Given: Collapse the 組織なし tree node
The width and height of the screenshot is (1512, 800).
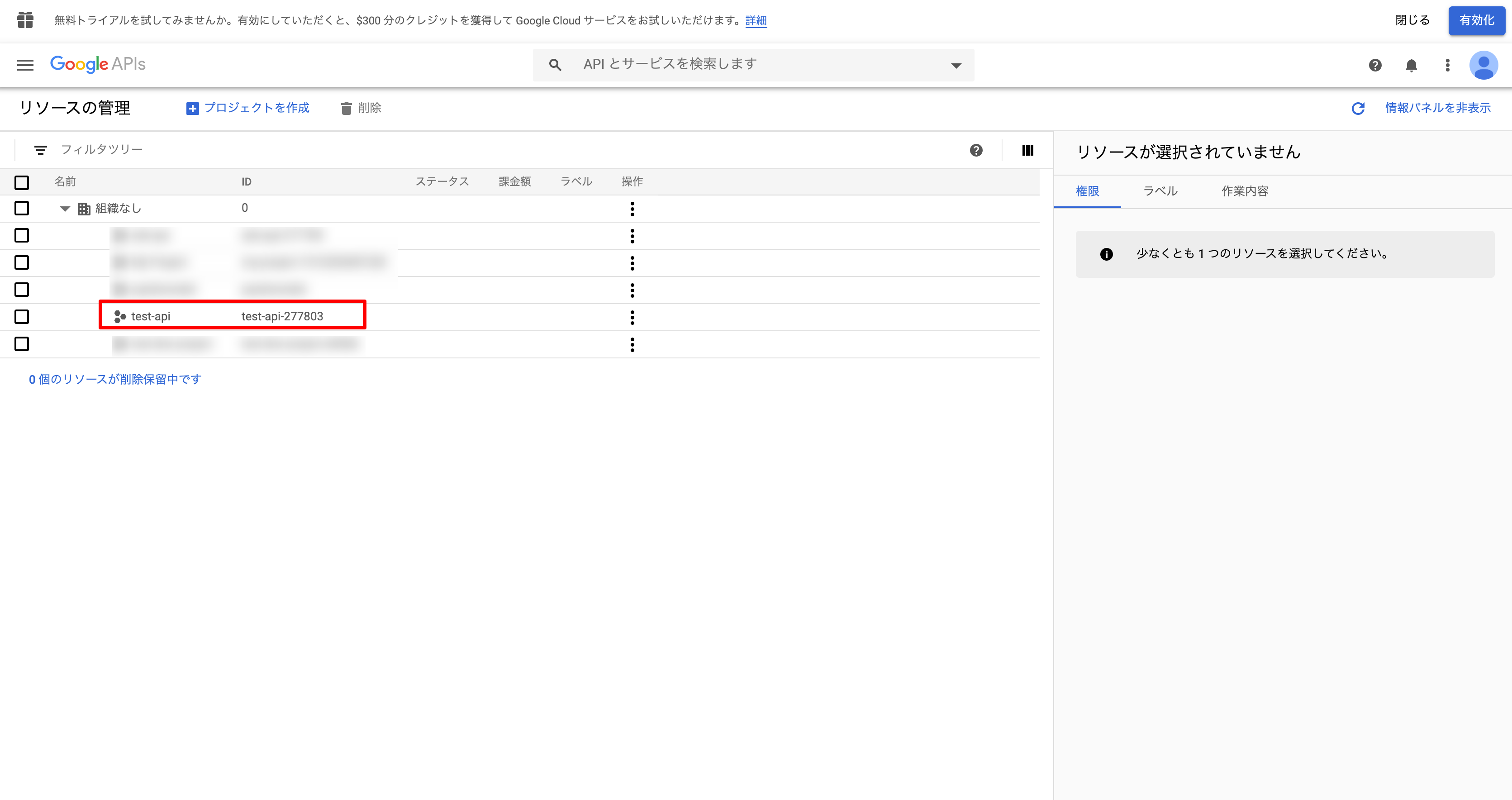Looking at the screenshot, I should [65, 208].
